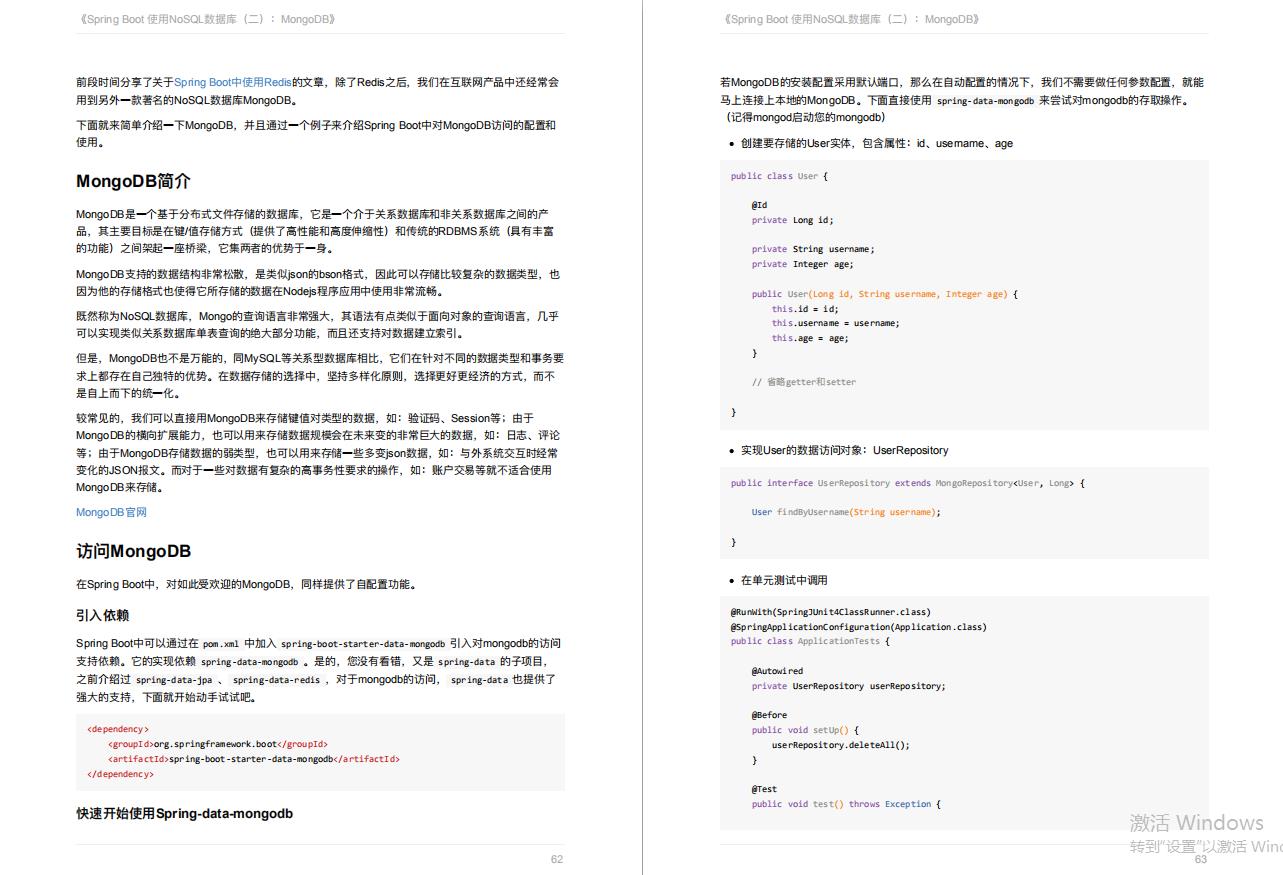The image size is (1283, 875).
Task: Click the paragraph starting 'MongoDB是一个基于分布式文件存储'
Action: (315, 231)
